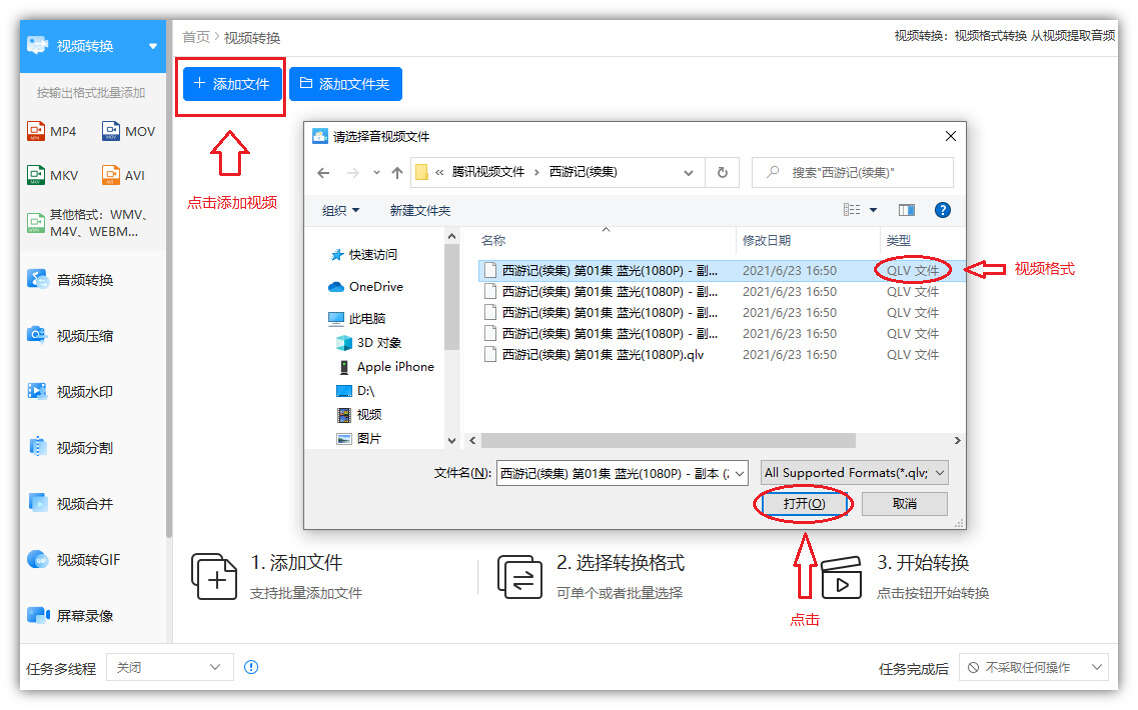This screenshot has width=1138, height=710.
Task: Open 视频压缩 video compression tool
Action: click(x=70, y=335)
